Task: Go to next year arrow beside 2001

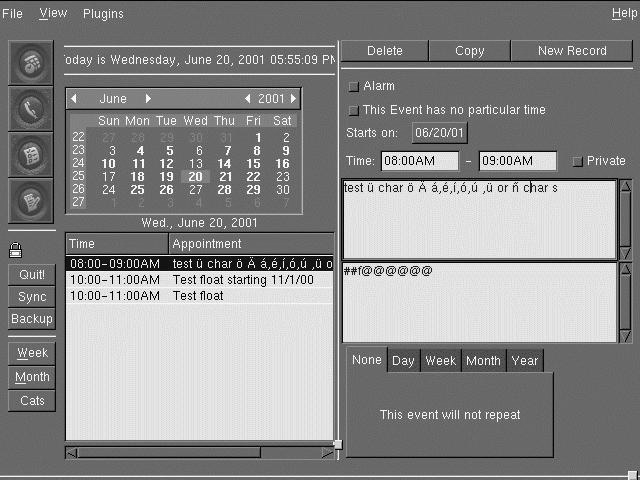Action: (293, 99)
